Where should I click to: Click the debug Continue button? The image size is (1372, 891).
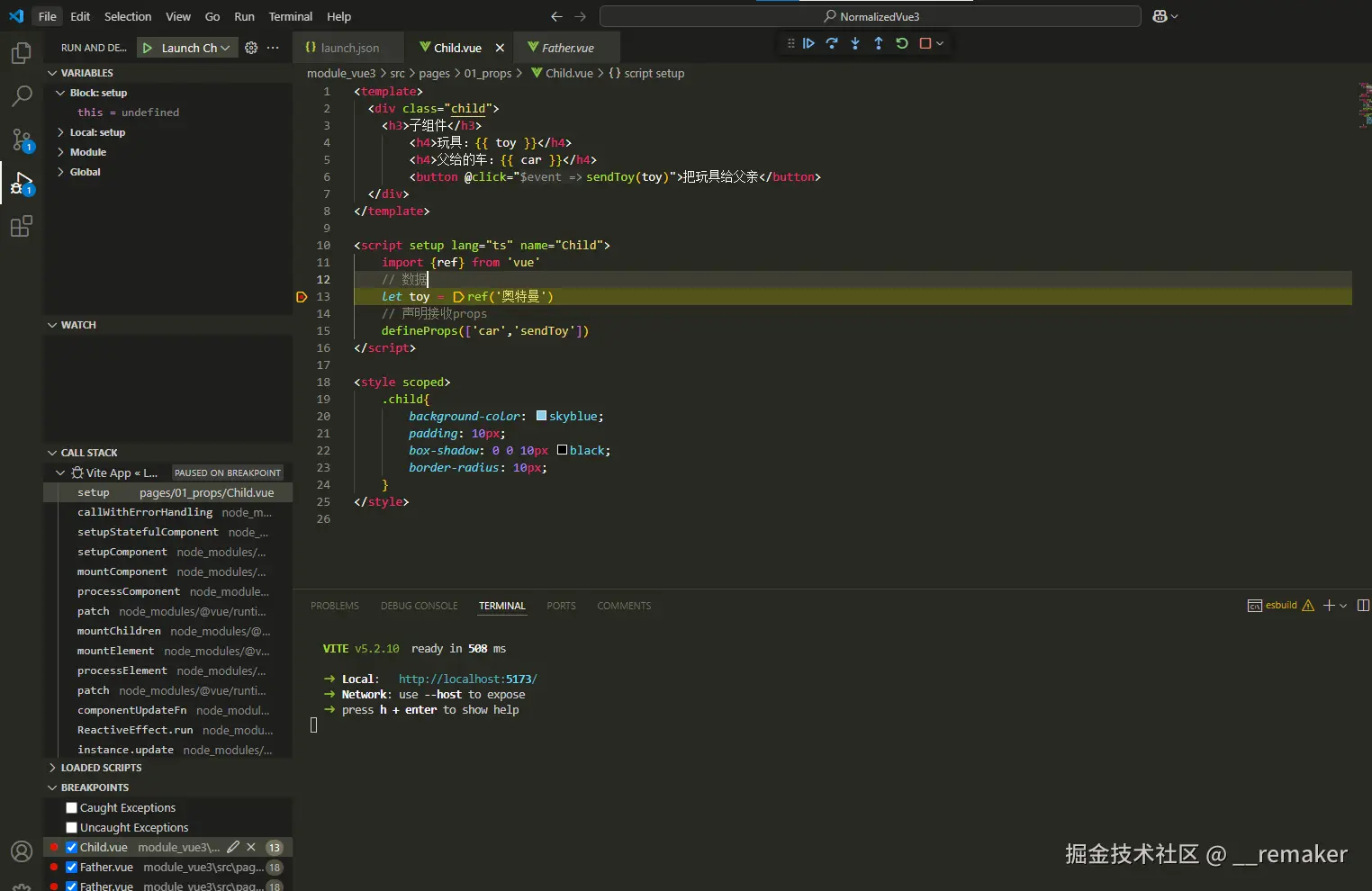[x=808, y=43]
